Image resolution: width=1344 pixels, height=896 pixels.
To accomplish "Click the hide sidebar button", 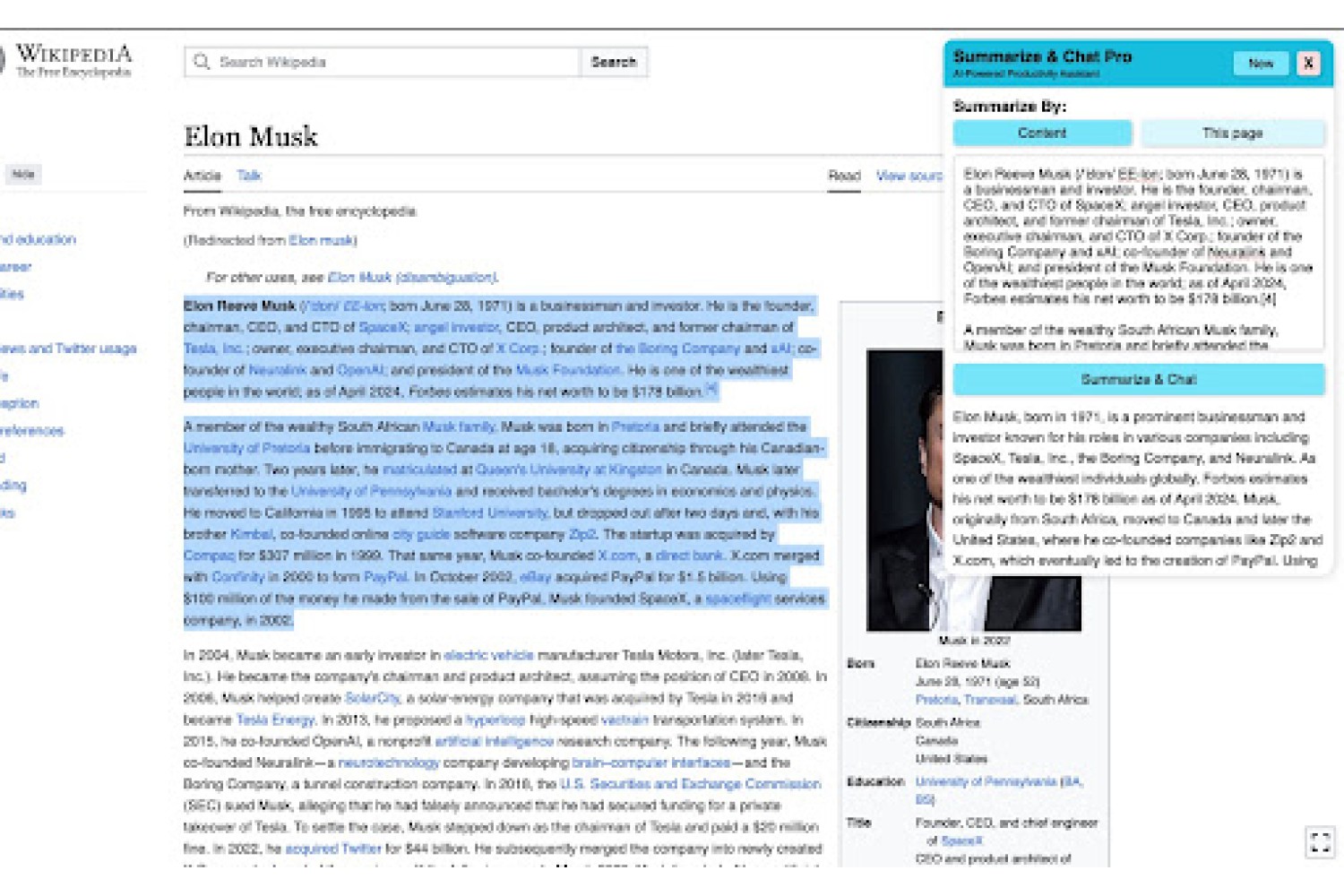I will point(23,174).
